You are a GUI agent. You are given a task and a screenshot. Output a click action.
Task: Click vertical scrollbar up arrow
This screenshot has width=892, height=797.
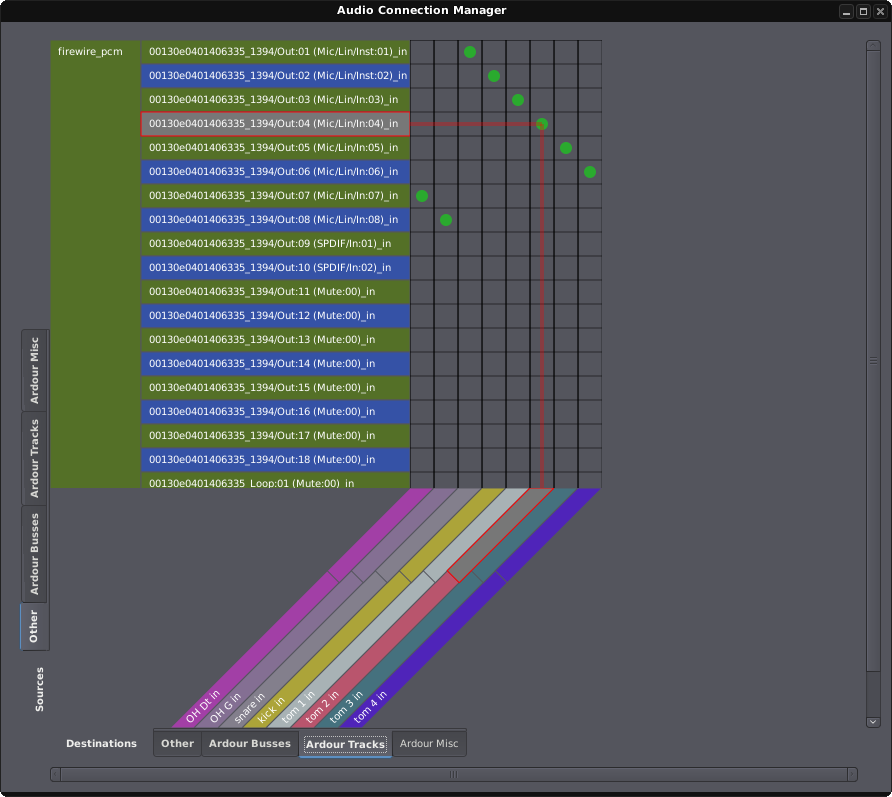click(x=873, y=46)
